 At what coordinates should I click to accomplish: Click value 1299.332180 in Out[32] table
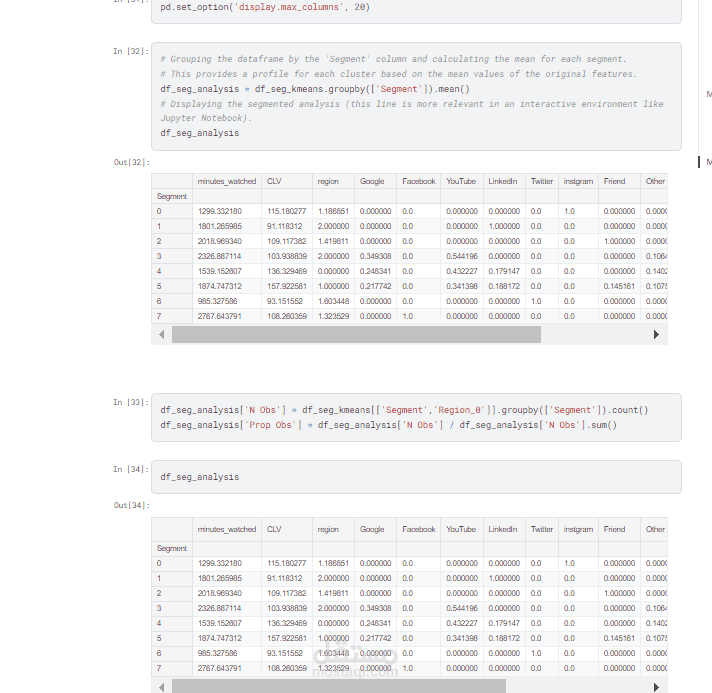220,211
